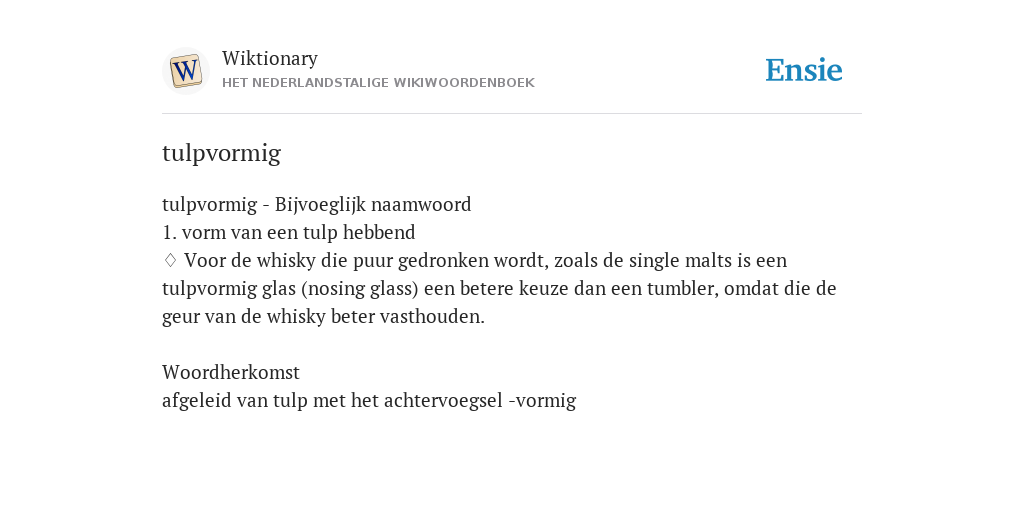Click the suffix -vormig in the etymology line
The height and width of the screenshot is (512, 1024).
[543, 400]
